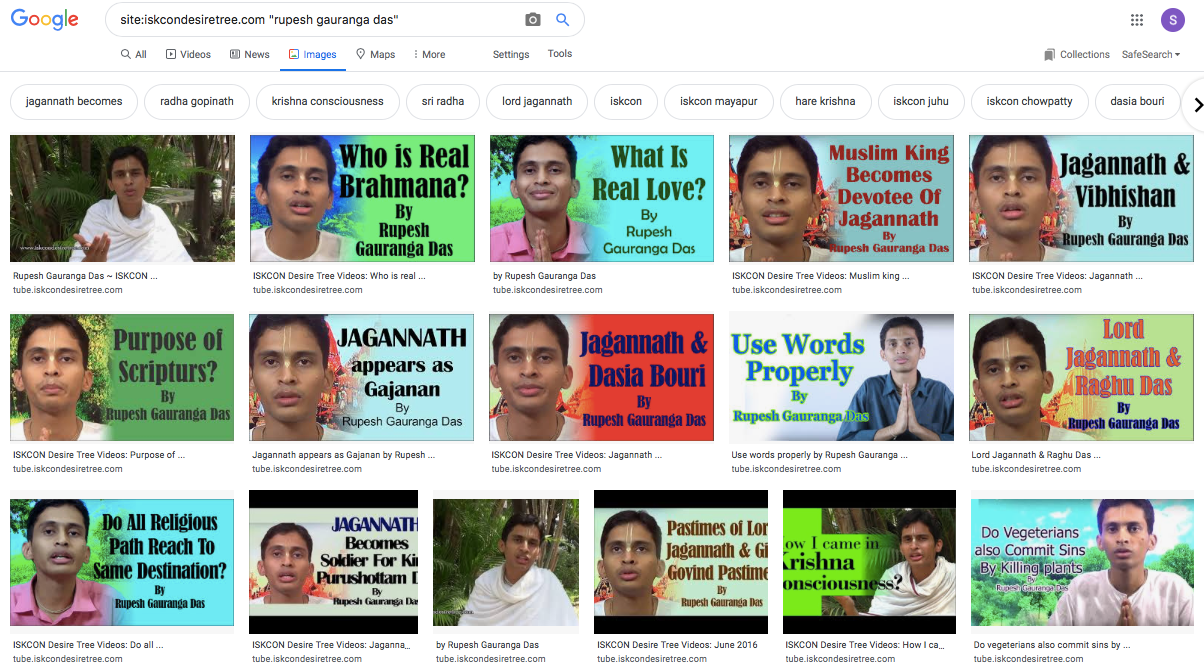This screenshot has width=1204, height=672.
Task: Open the account avatar S
Action: 1173,20
